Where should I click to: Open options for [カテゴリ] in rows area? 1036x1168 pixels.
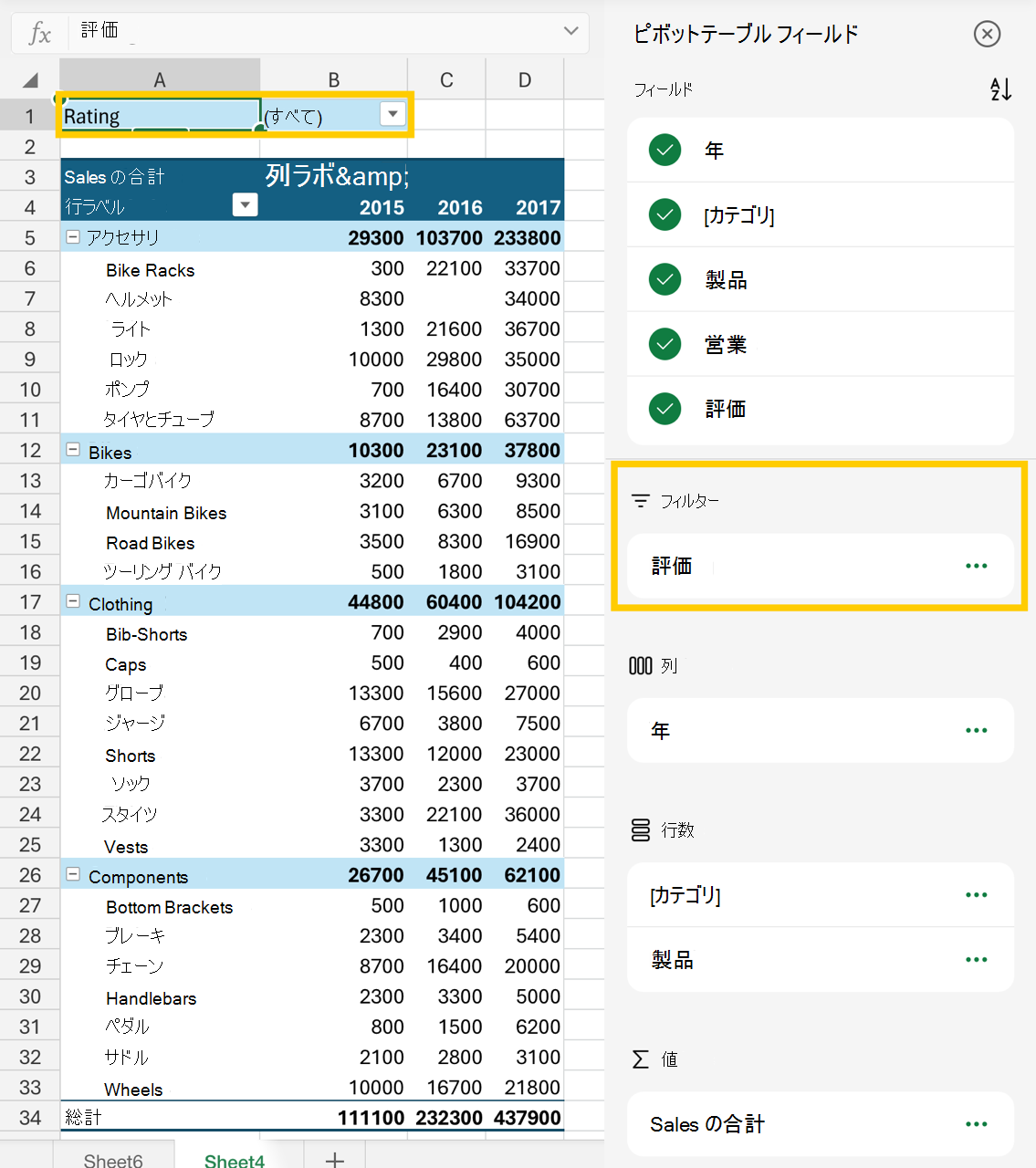pyautogui.click(x=976, y=895)
